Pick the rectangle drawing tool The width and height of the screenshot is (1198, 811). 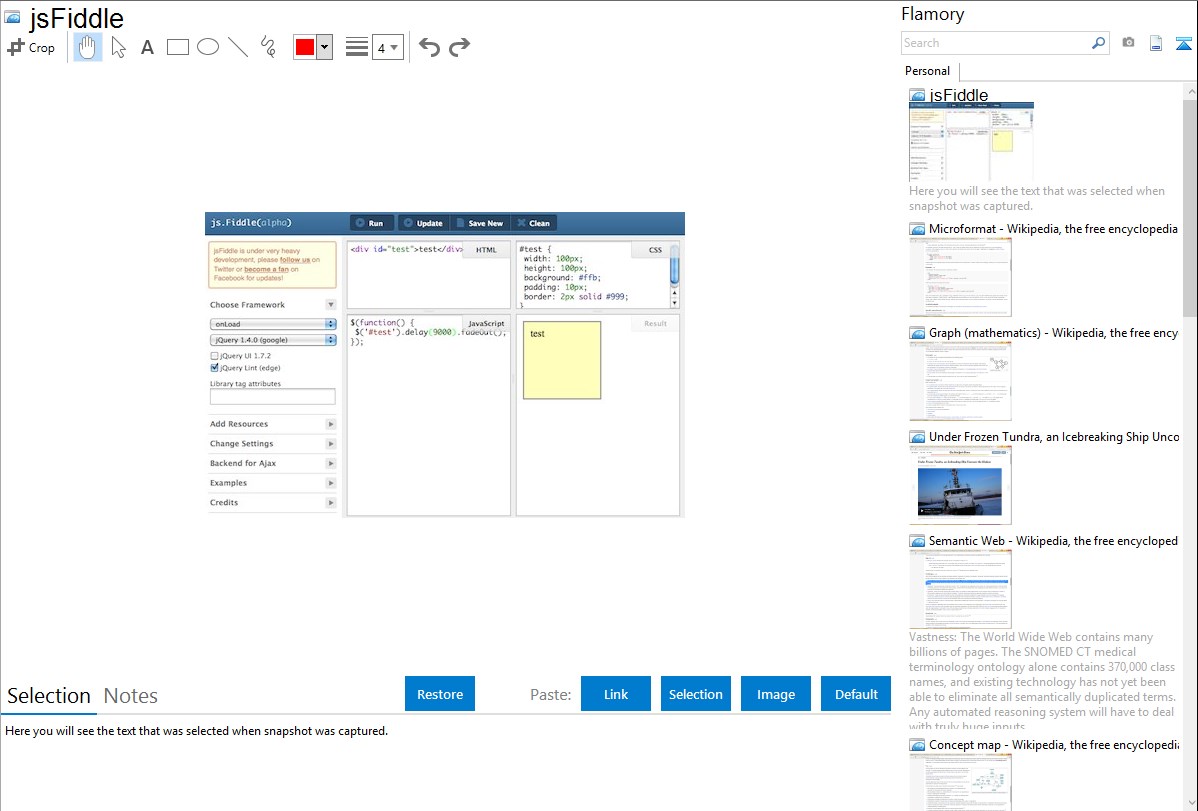177,47
